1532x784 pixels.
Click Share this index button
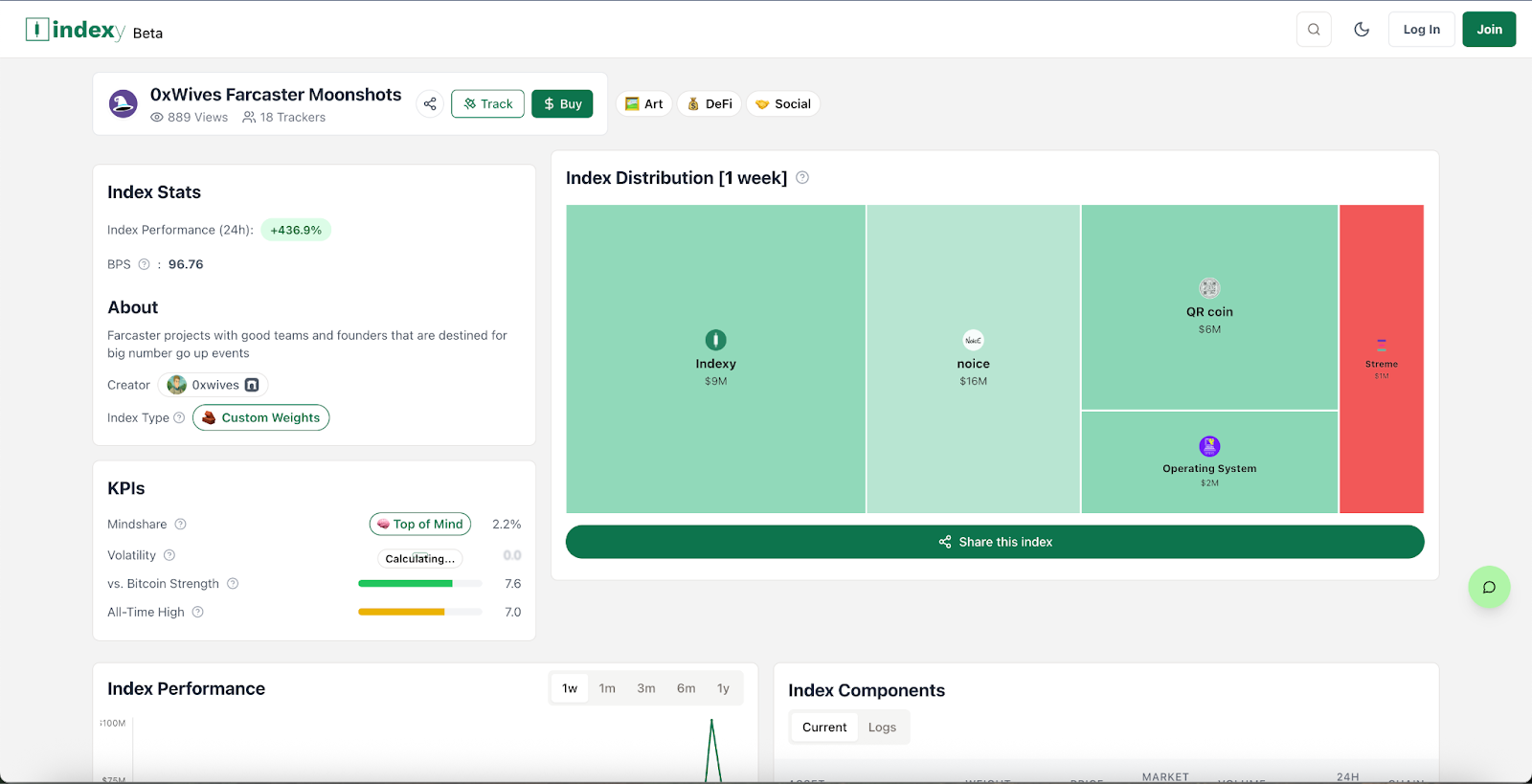(x=995, y=542)
